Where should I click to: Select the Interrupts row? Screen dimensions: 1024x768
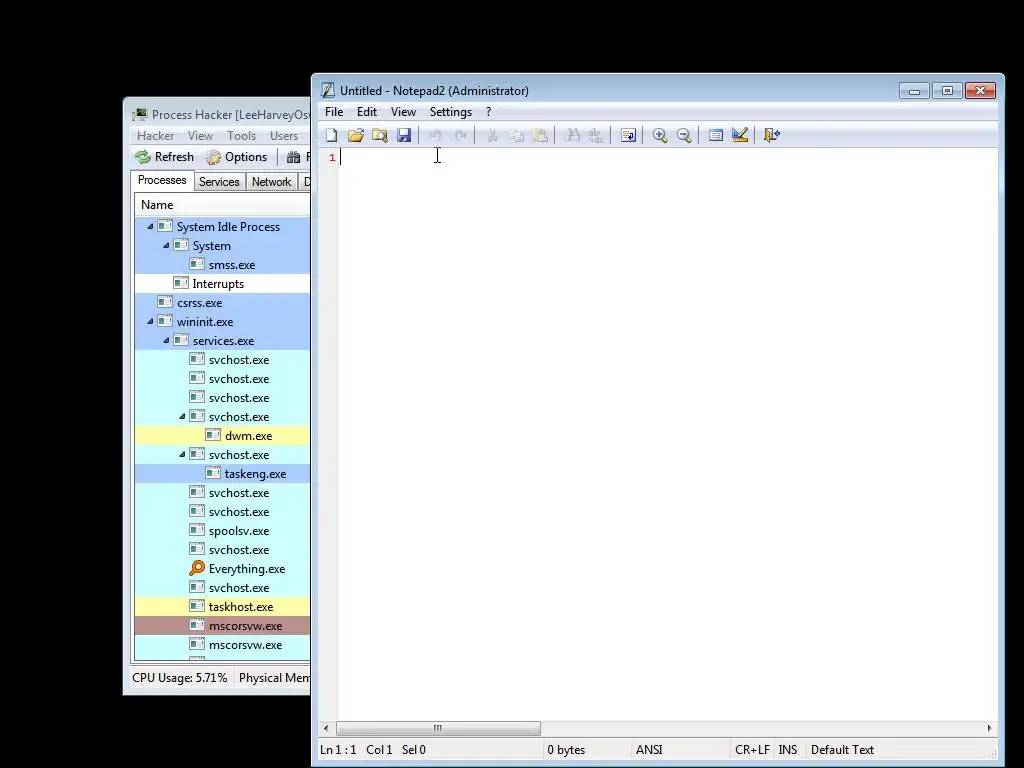(222, 283)
